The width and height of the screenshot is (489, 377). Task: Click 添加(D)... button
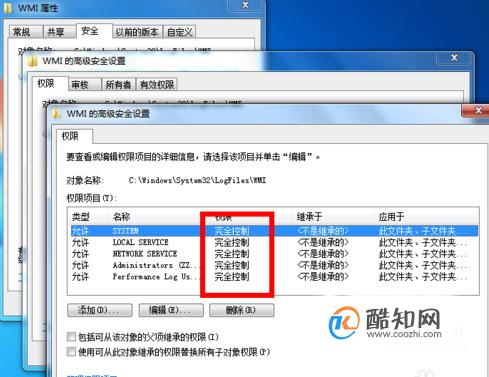point(100,310)
